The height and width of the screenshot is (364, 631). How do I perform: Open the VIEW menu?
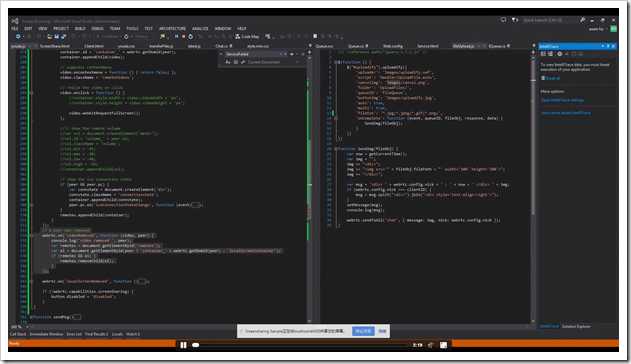pos(43,29)
